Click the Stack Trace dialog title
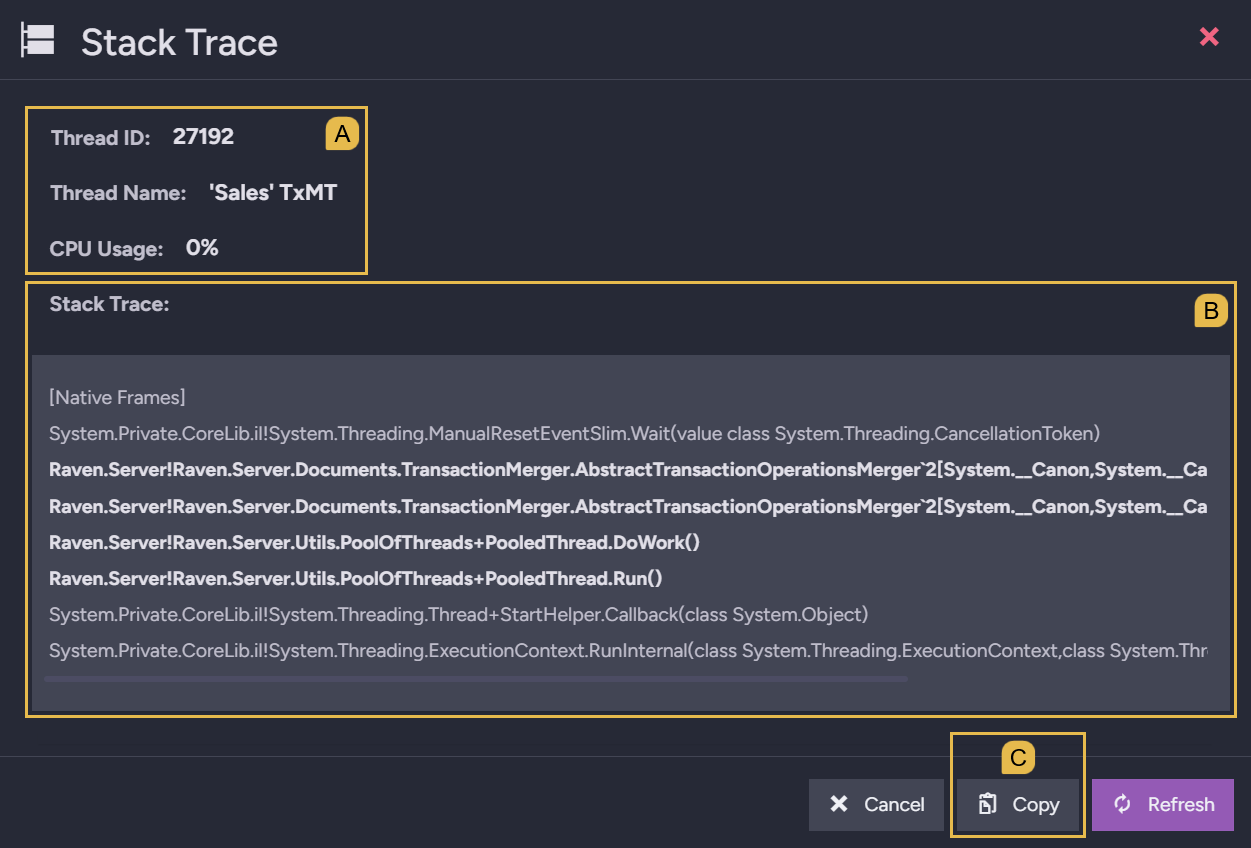Image resolution: width=1251 pixels, height=848 pixels. (179, 42)
